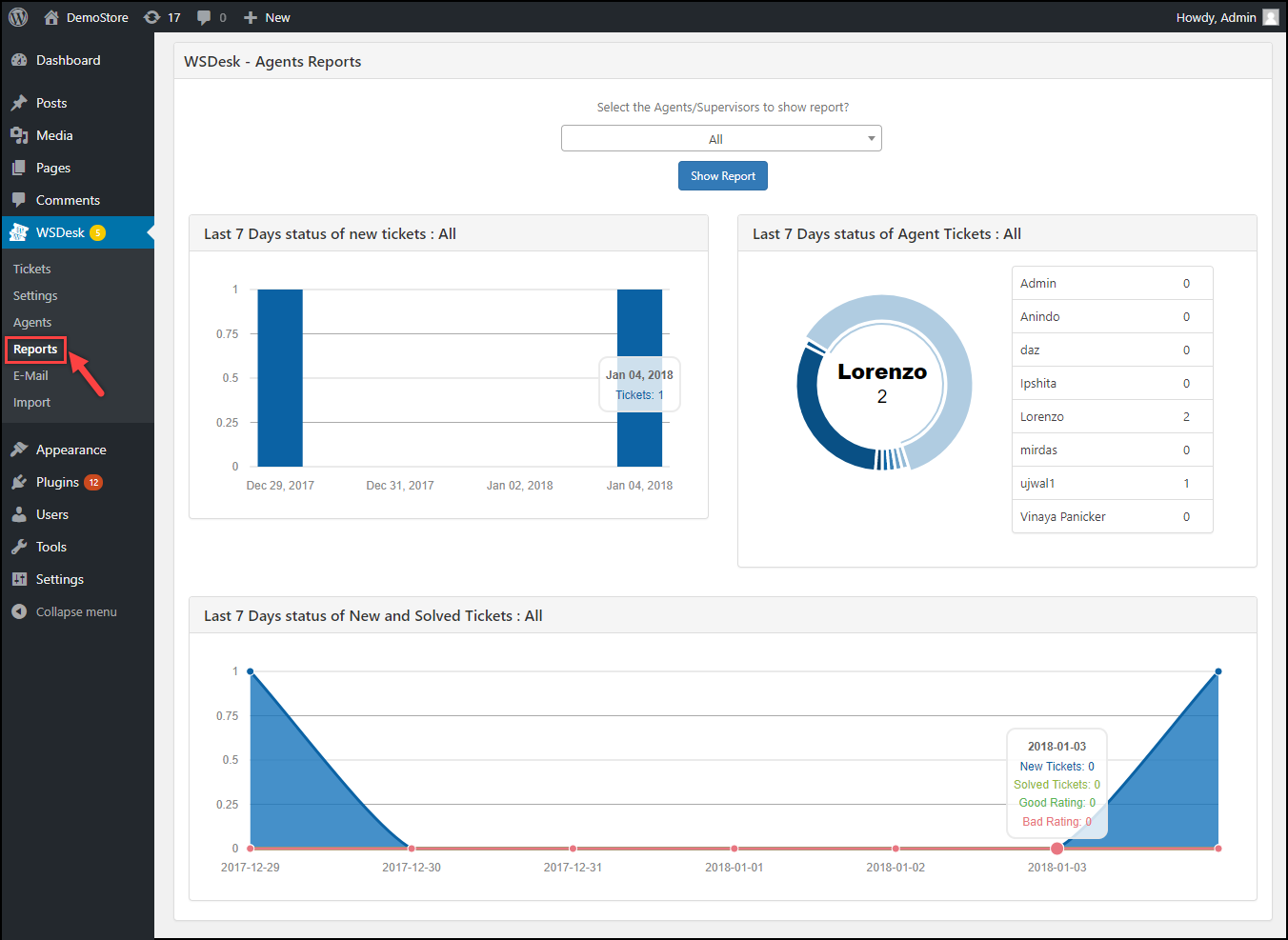Open the comments bubble icon in admin bar
This screenshot has width=1288, height=940.
click(x=204, y=17)
